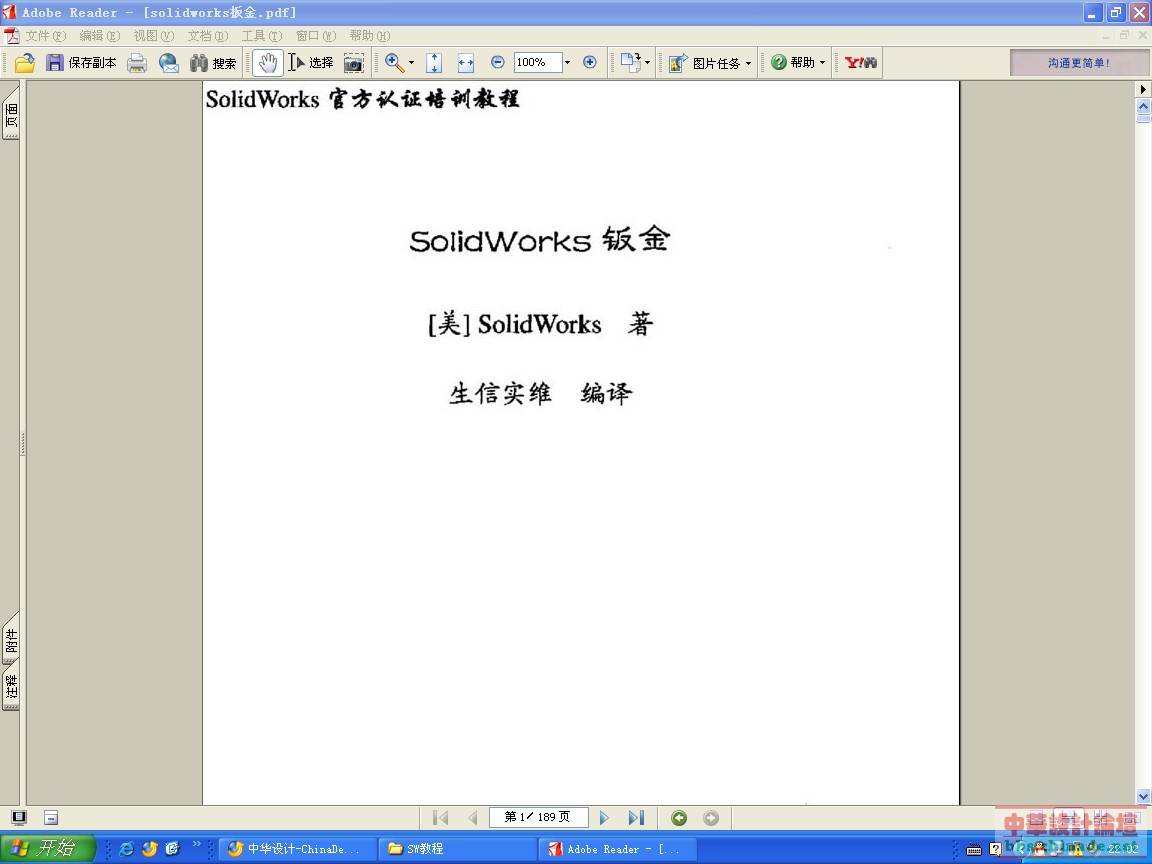
Task: Select the Zoom In magnifier tool
Action: click(x=395, y=63)
